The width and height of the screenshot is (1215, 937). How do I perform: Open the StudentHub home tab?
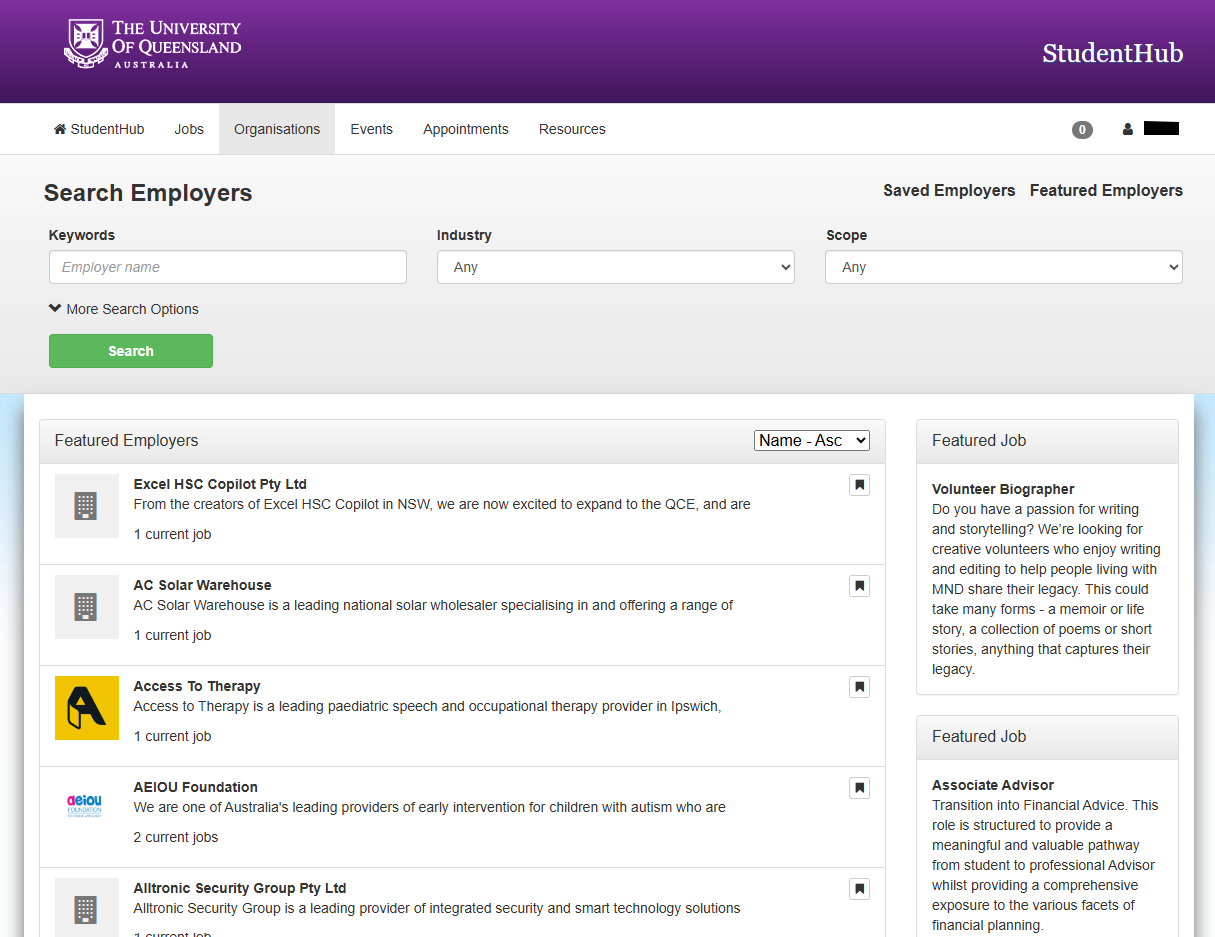tap(99, 129)
